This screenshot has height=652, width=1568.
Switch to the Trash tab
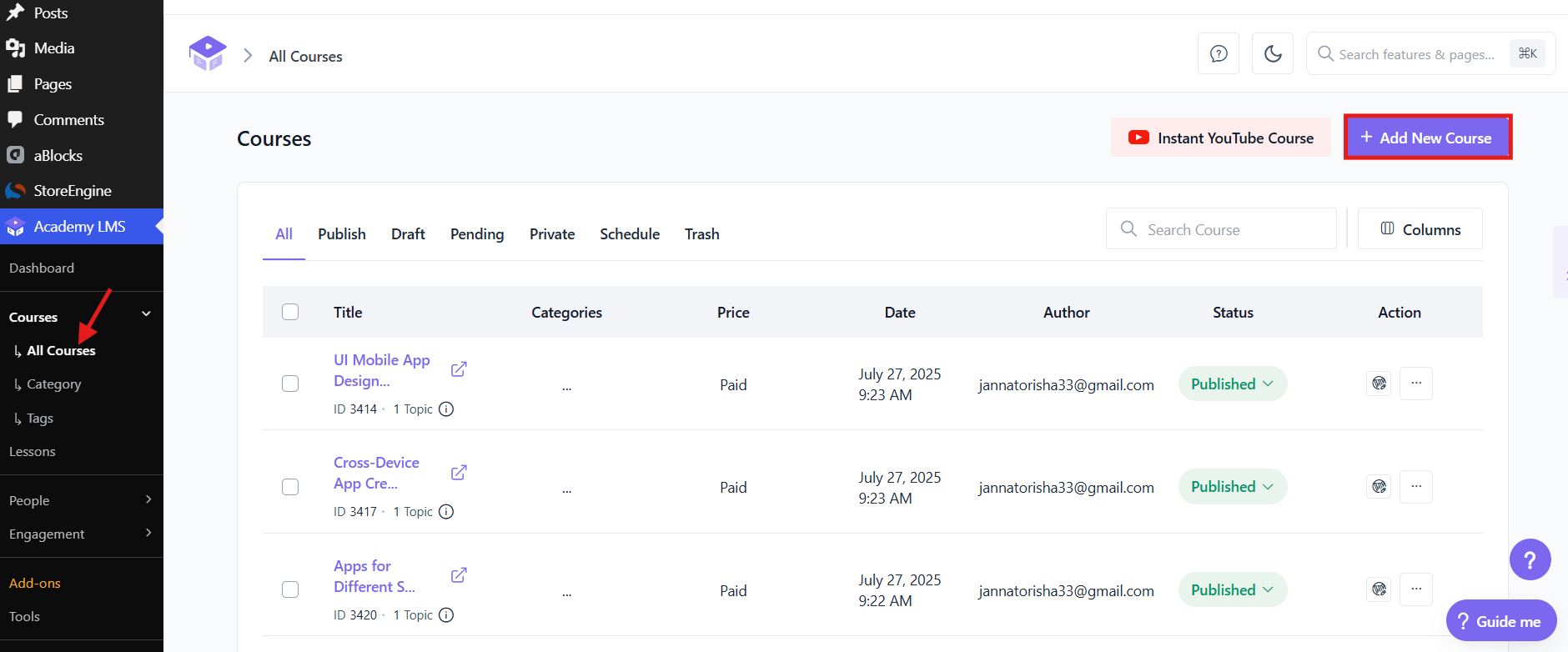click(x=702, y=234)
